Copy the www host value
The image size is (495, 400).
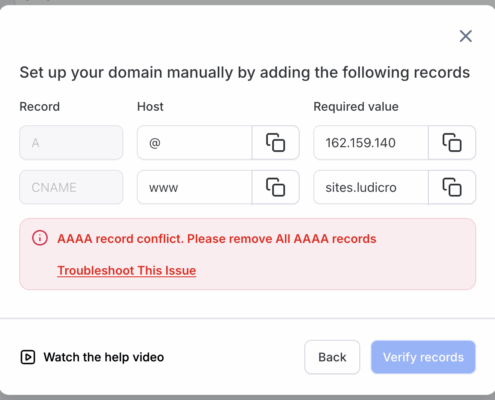[x=276, y=187]
